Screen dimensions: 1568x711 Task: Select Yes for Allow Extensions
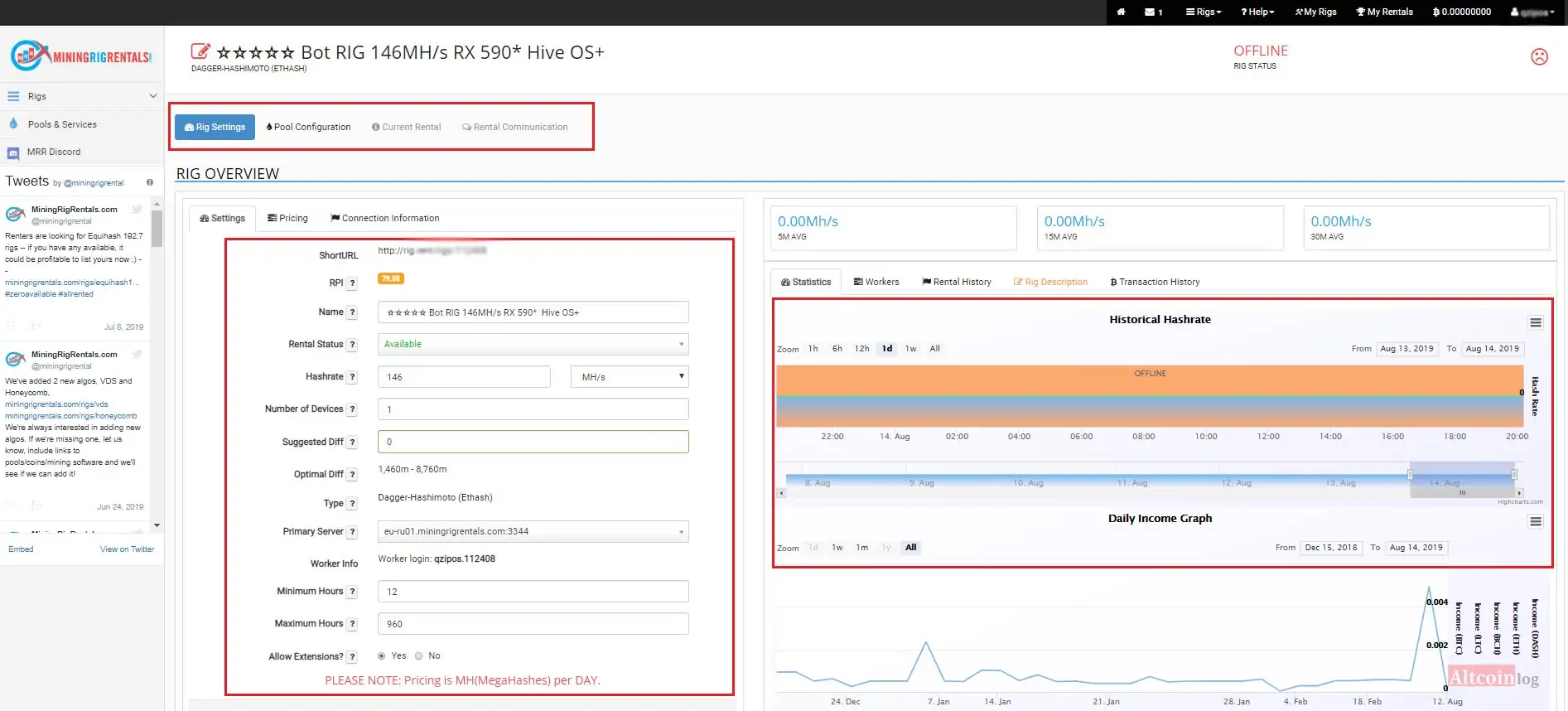[382, 656]
